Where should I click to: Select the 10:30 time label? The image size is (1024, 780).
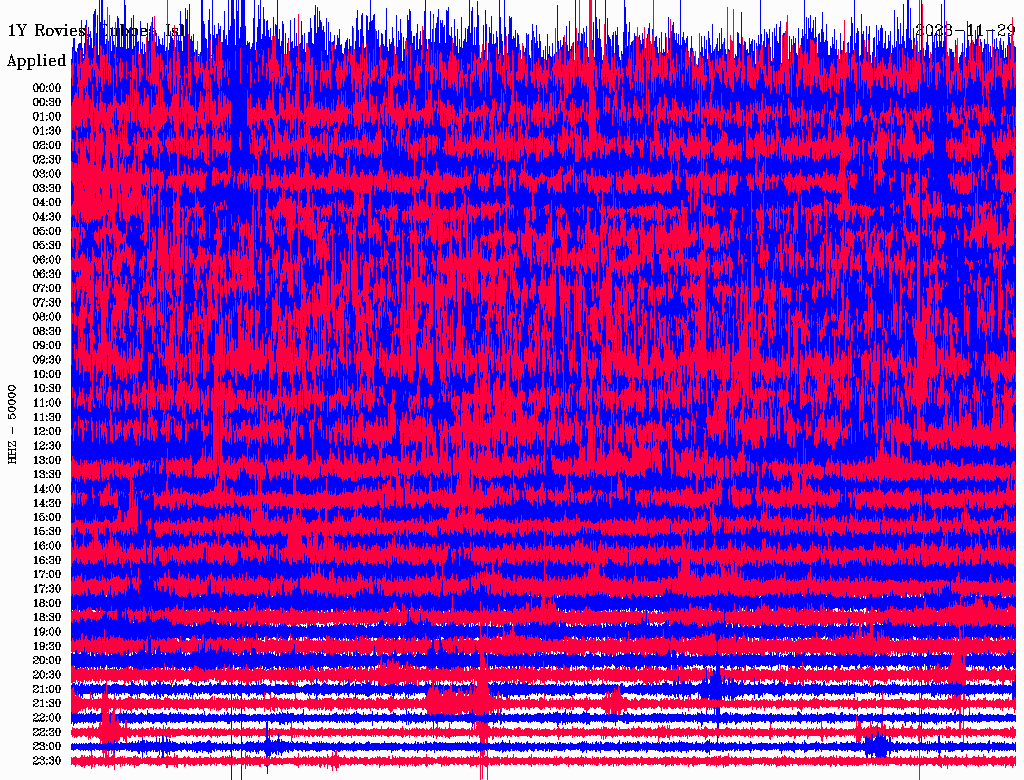(47, 389)
